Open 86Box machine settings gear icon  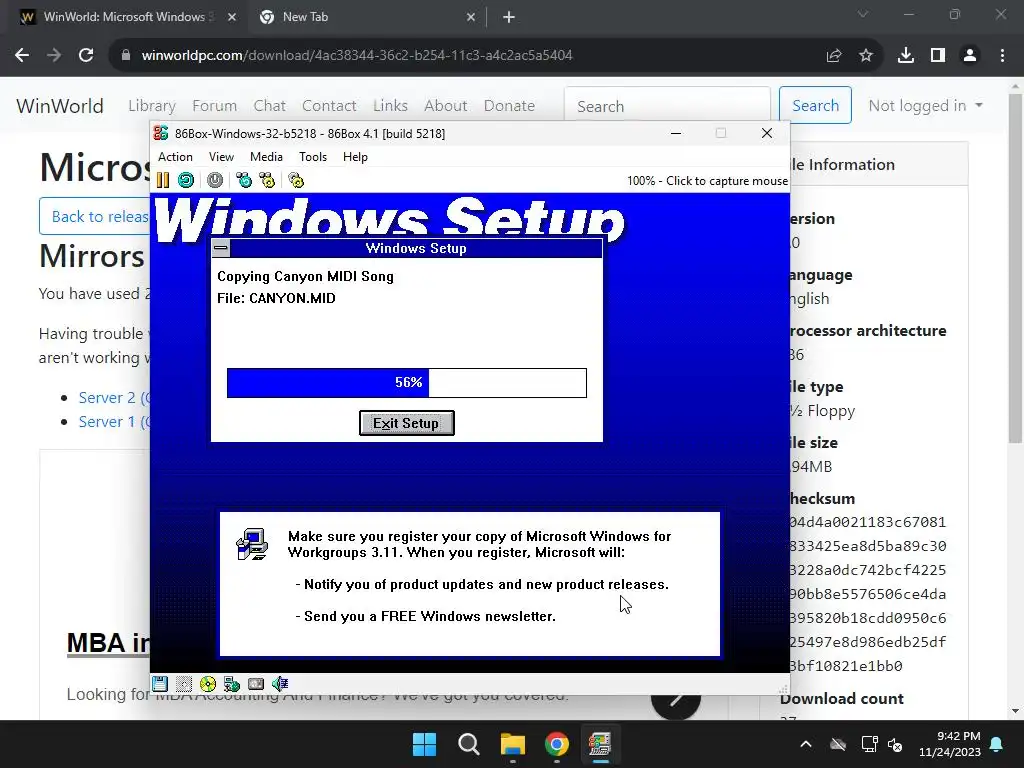(x=296, y=180)
